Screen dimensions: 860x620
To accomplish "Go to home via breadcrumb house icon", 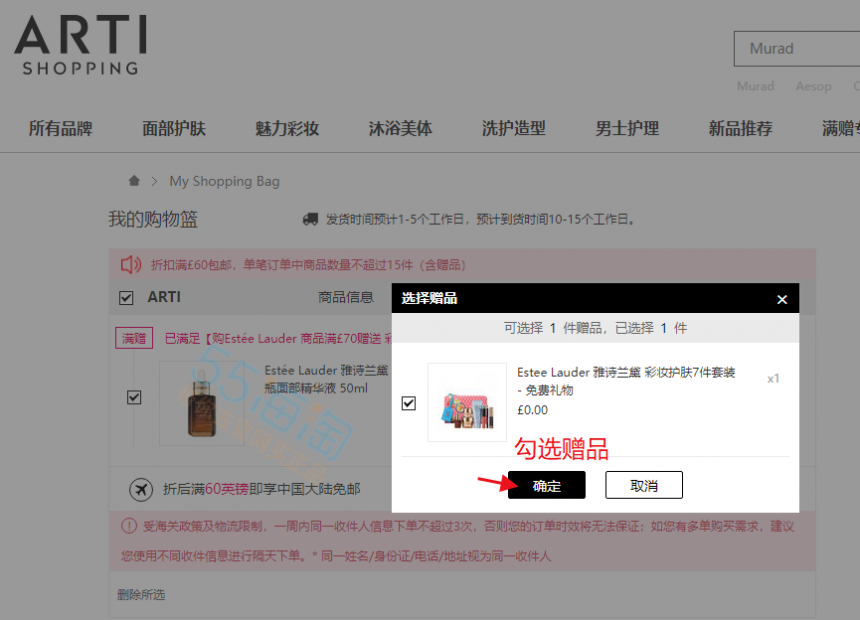I will [134, 181].
